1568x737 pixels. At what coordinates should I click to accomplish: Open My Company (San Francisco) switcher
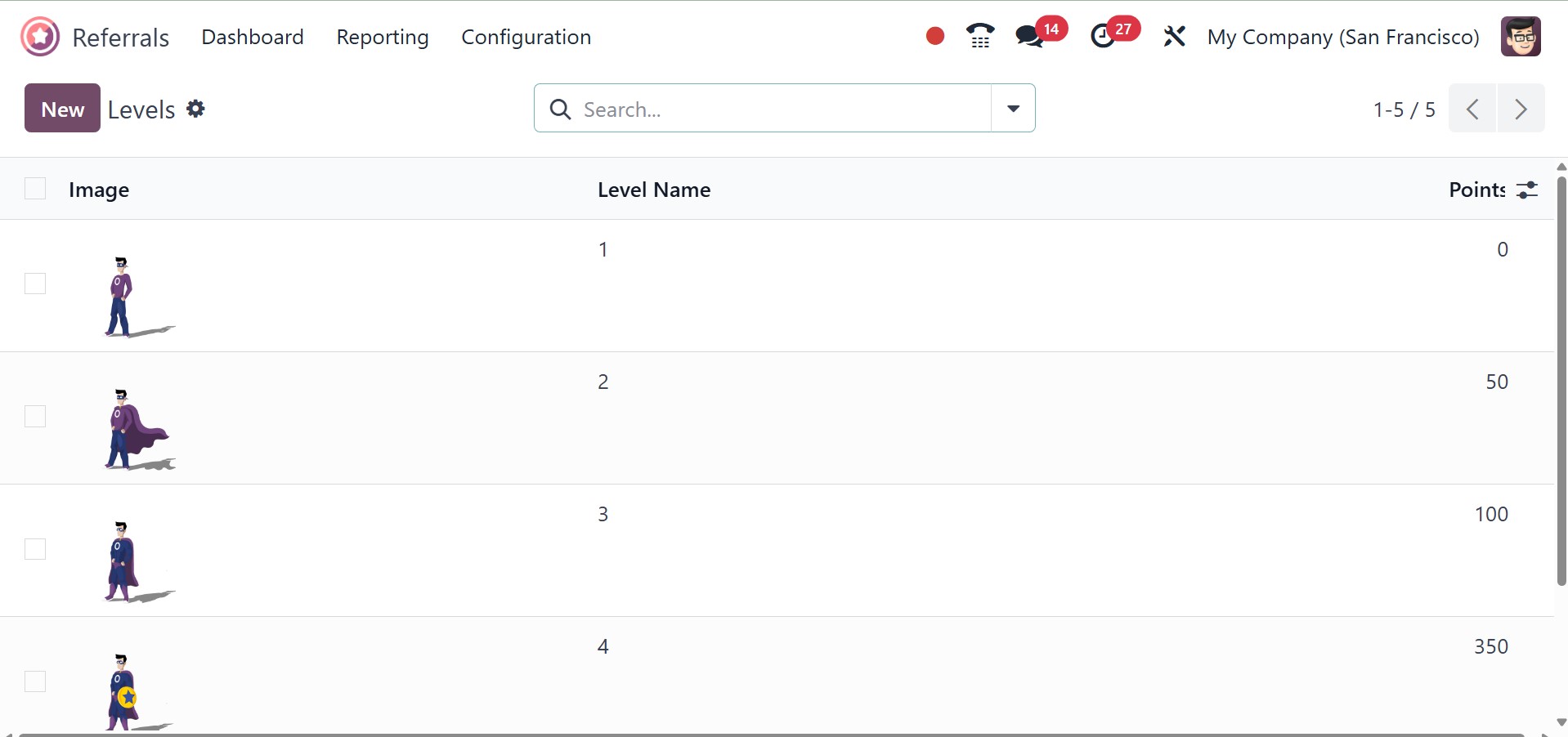[1342, 37]
